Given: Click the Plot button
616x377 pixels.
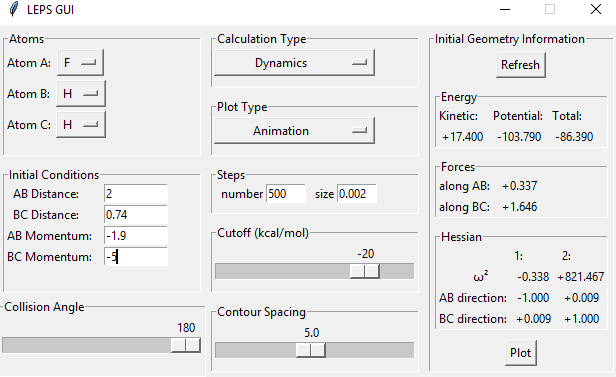Looking at the screenshot, I should (521, 353).
